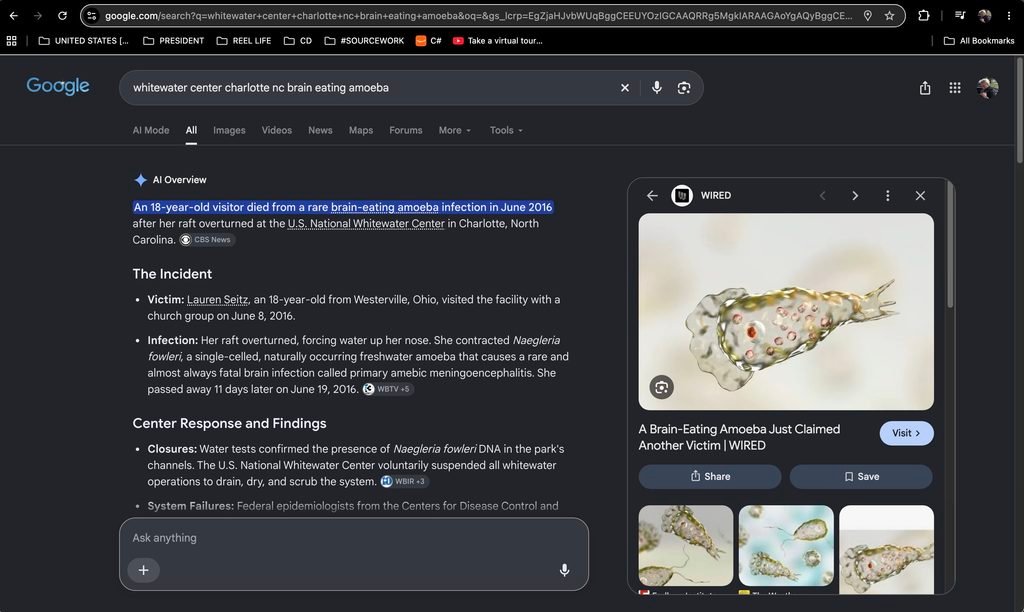Viewport: 1024px width, 612px height.
Task: Click the plus button in Ask anything box
Action: [144, 570]
